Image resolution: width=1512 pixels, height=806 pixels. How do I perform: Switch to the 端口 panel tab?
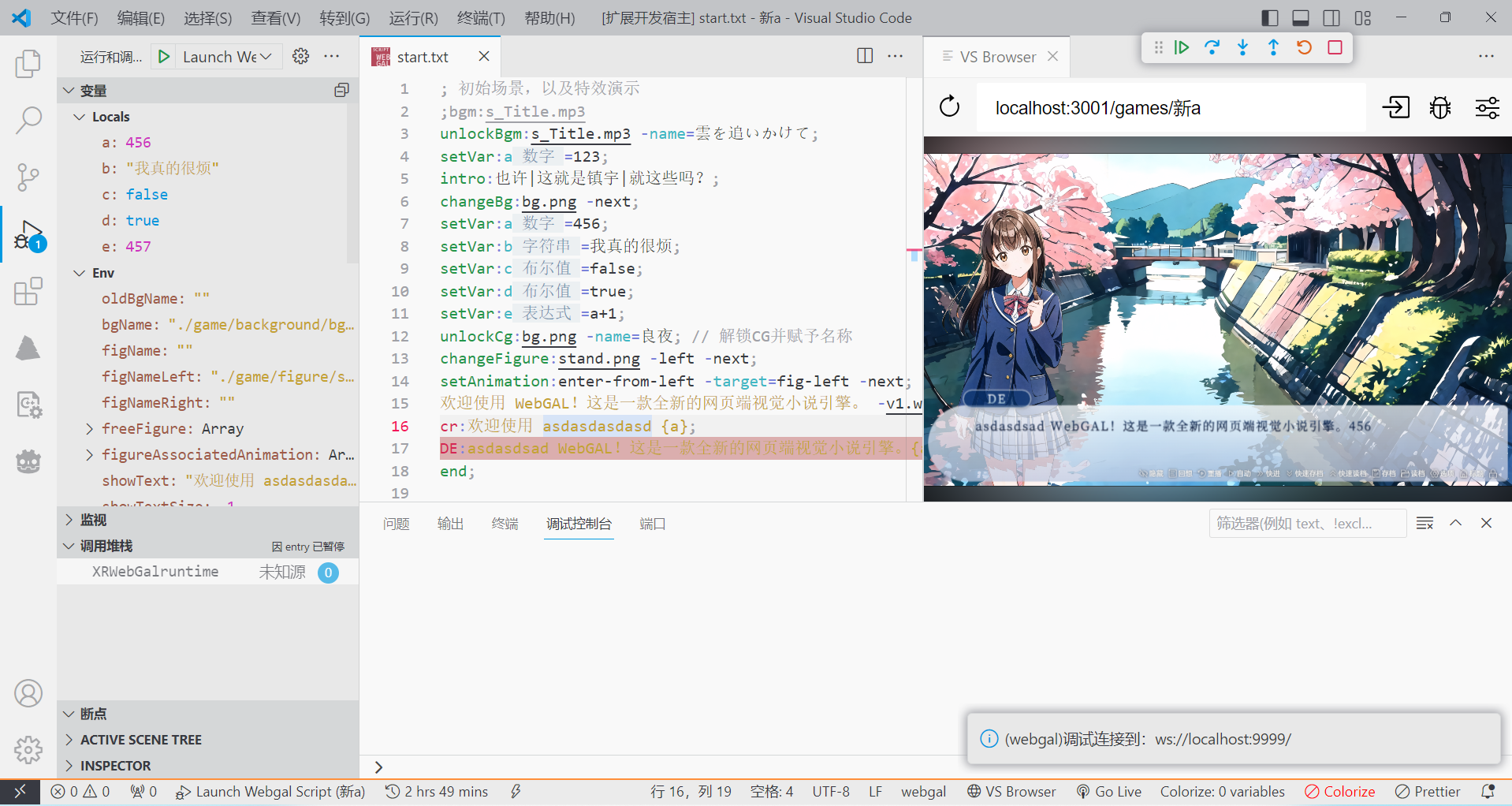click(653, 524)
